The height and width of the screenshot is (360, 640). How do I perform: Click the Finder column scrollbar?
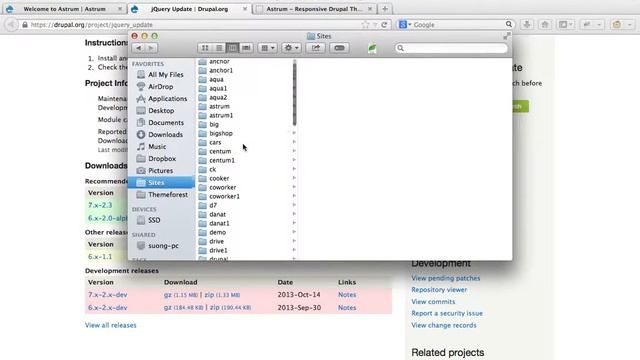coord(294,93)
